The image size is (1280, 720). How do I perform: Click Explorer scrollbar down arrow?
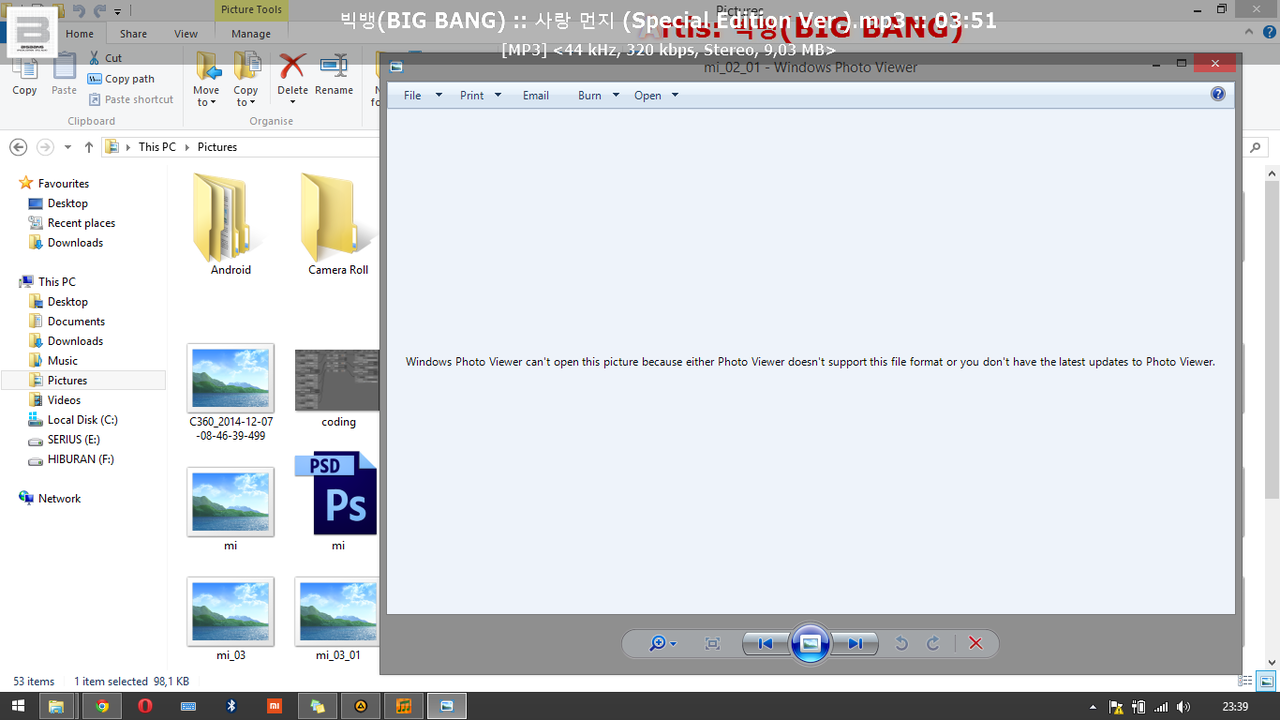[1272, 662]
